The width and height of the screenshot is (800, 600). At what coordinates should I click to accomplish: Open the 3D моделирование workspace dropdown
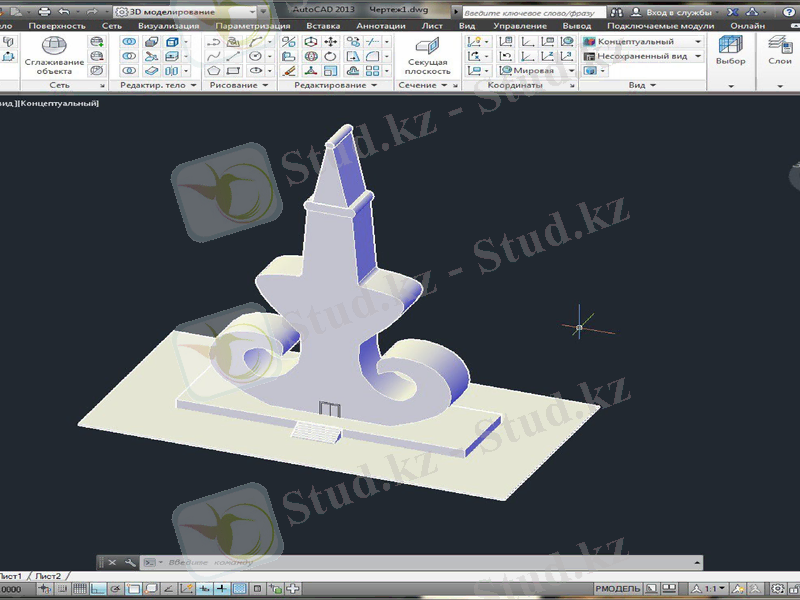pos(263,11)
